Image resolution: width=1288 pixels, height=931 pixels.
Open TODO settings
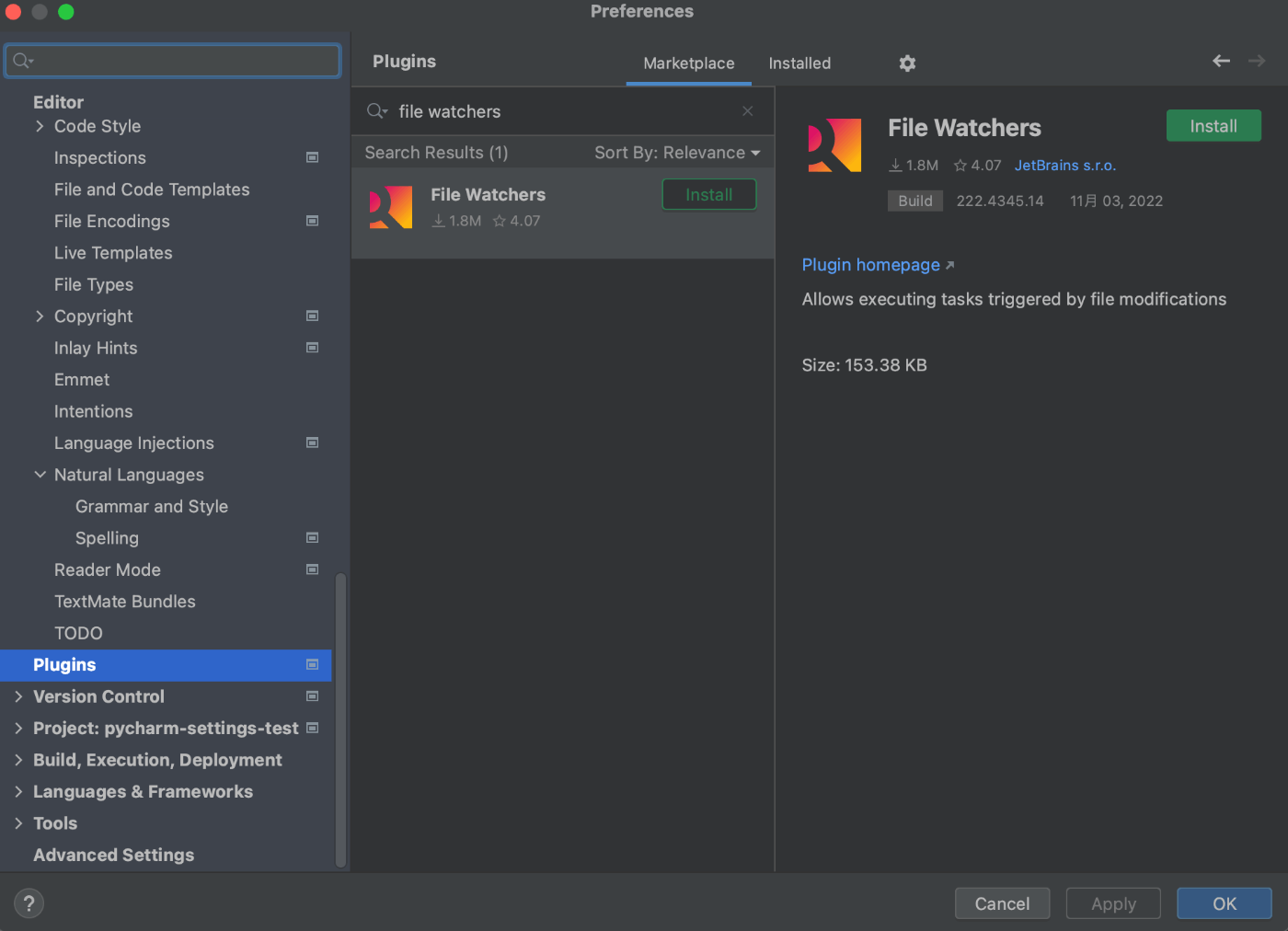point(78,633)
